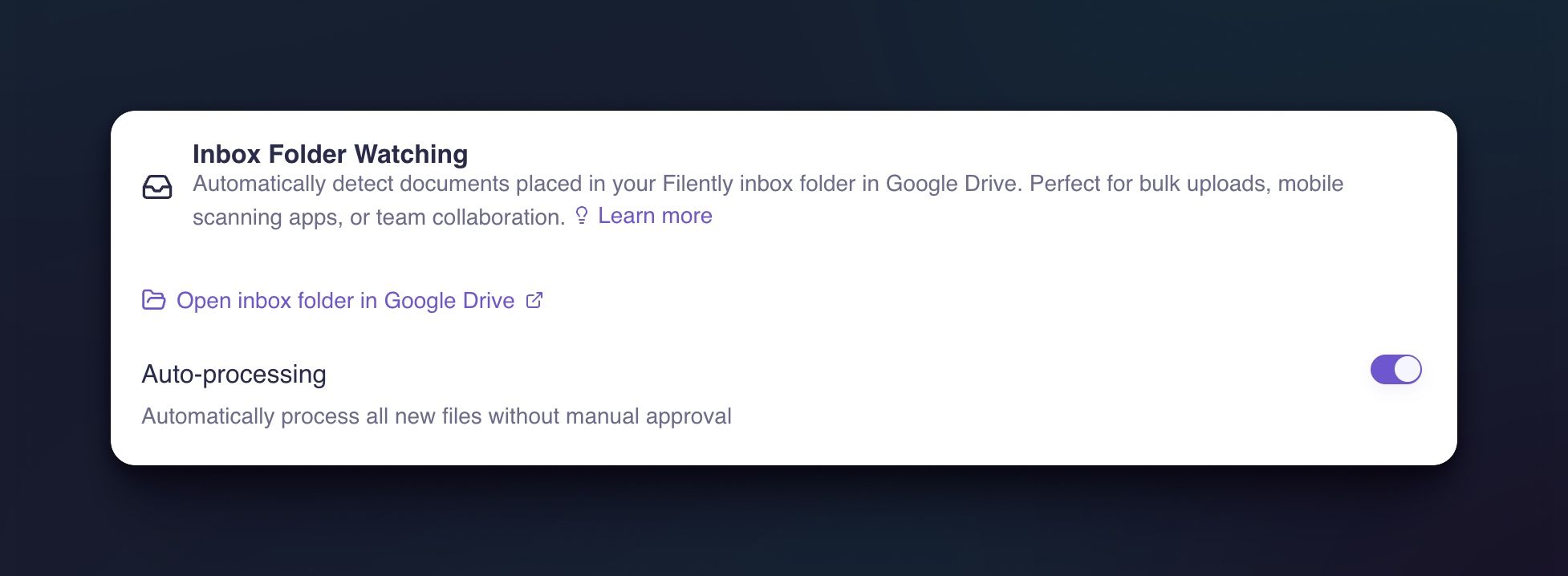Click "Google Drive" in the description paragraph

coord(953,184)
